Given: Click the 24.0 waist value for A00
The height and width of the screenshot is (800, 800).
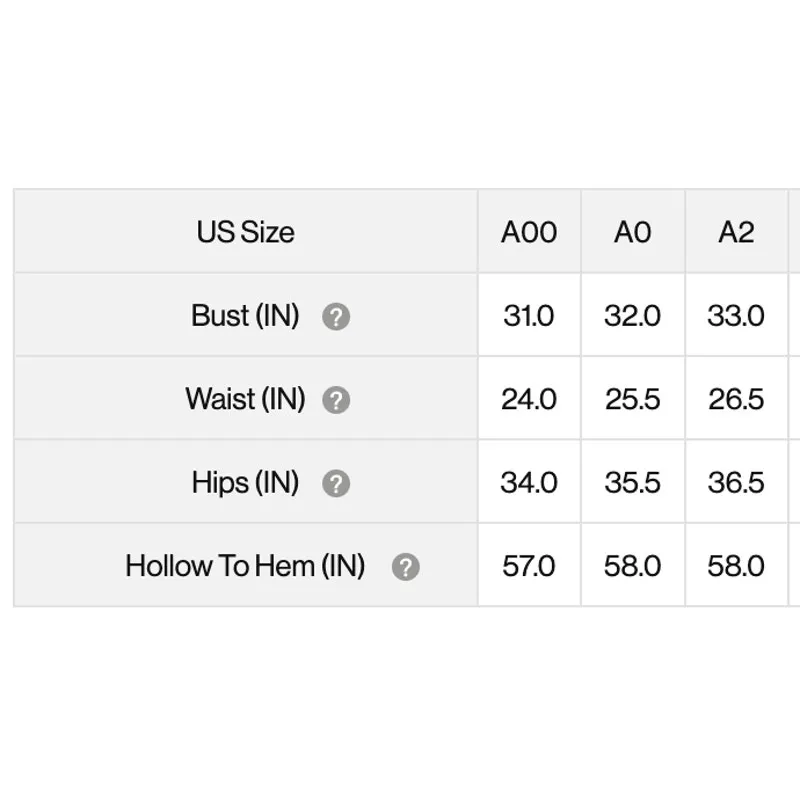Looking at the screenshot, I should (x=529, y=399).
